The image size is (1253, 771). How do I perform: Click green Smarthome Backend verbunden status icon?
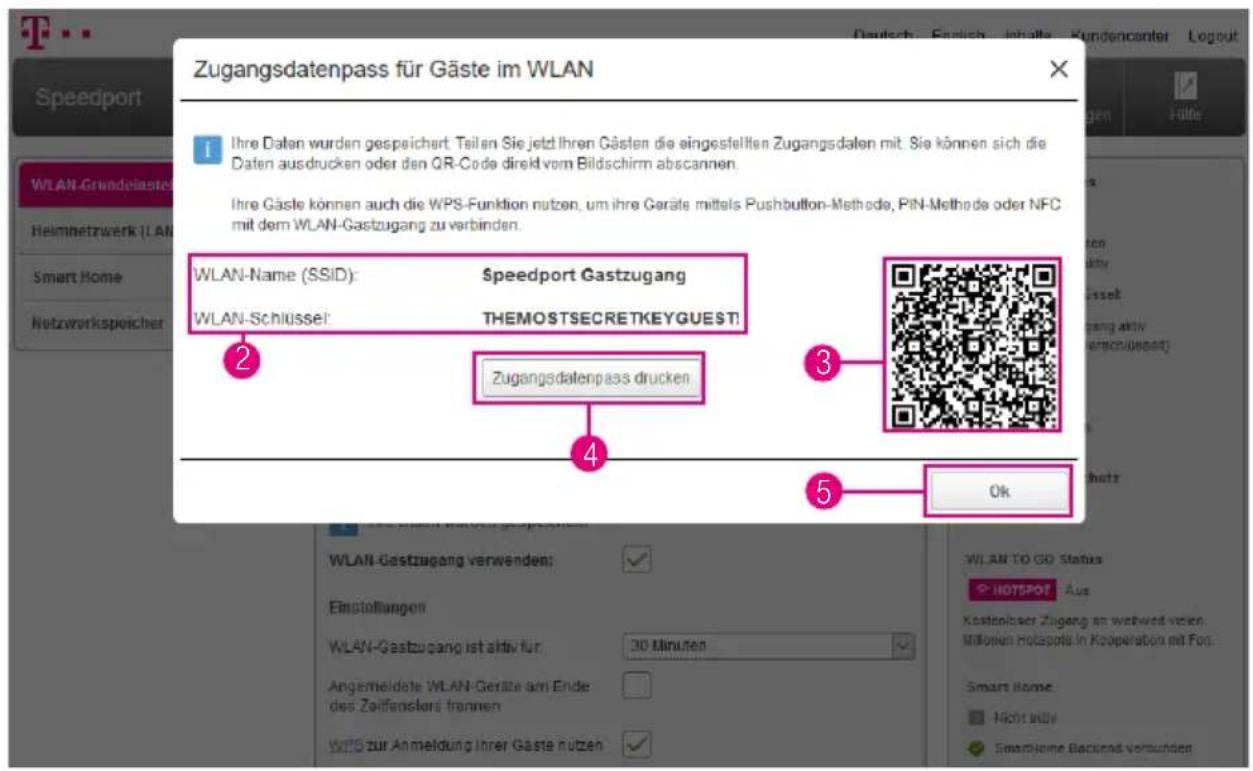[977, 748]
